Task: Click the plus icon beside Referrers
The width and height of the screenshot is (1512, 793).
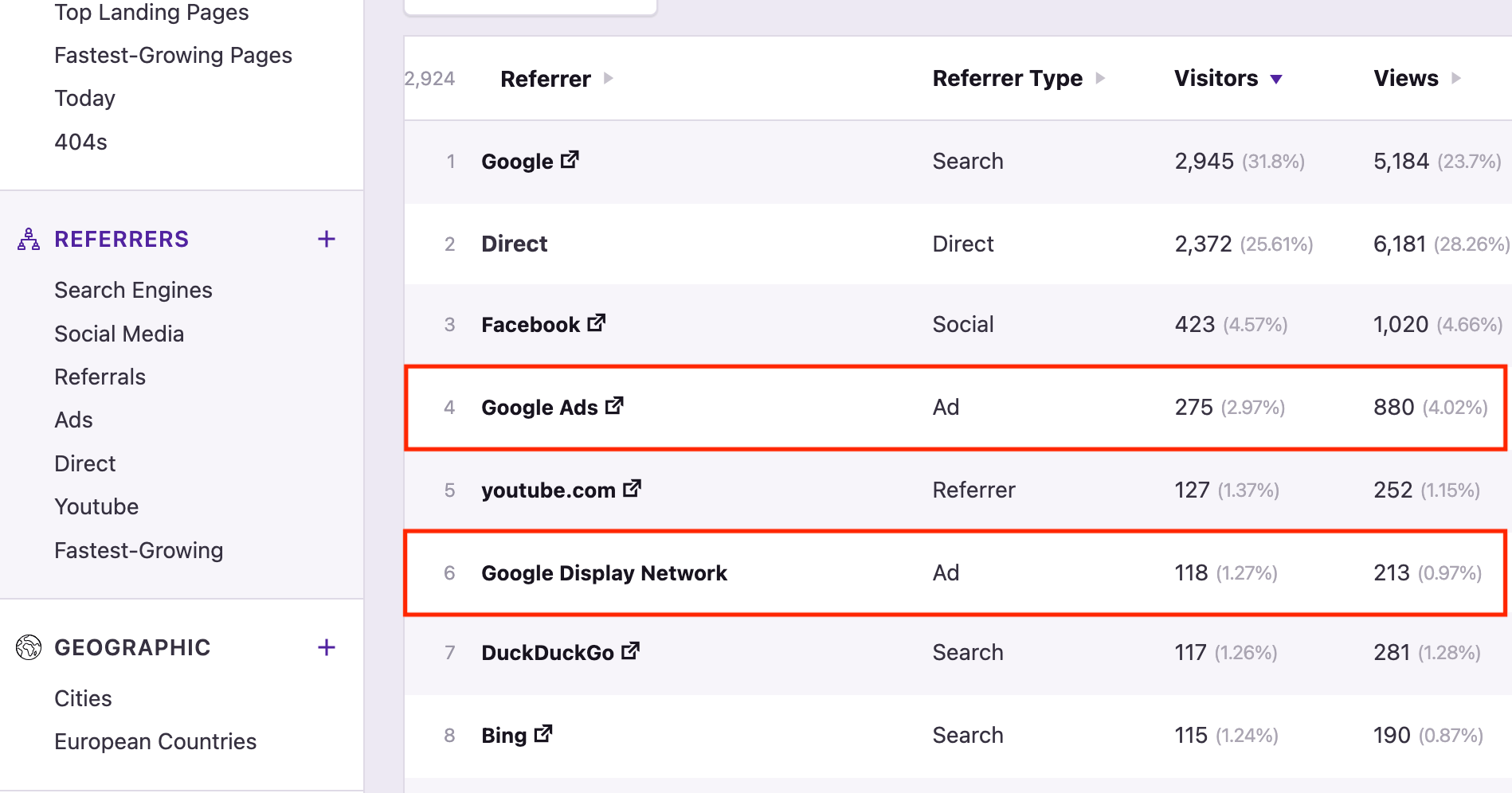Action: point(326,238)
